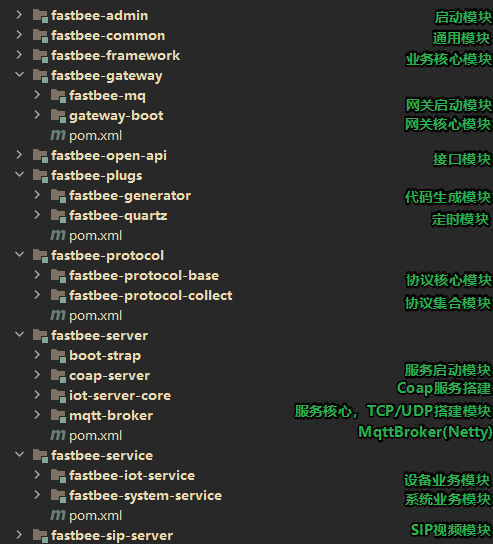
Task: Expand the fastbee-mq submodule
Action: (37, 95)
